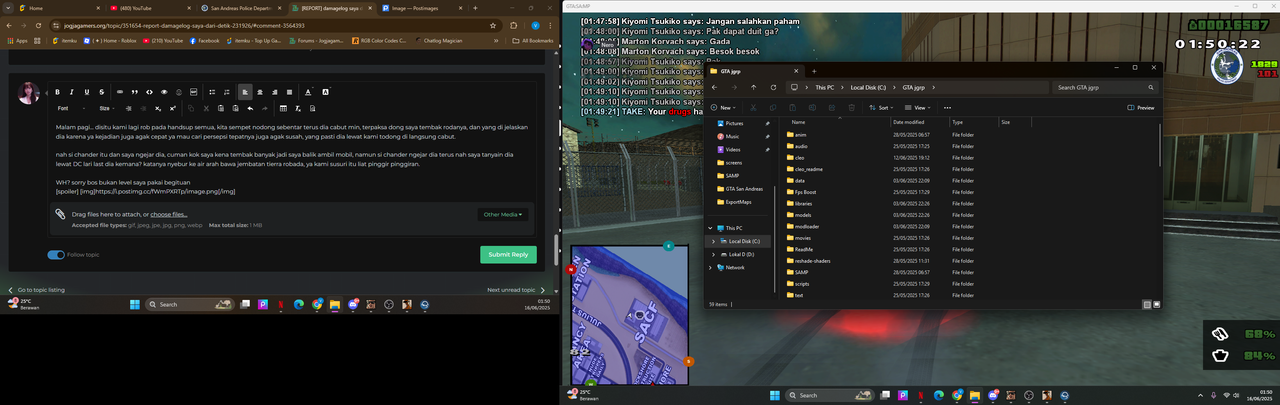The image size is (1280, 405).
Task: Open See more options in File Explorer
Action: (947, 108)
